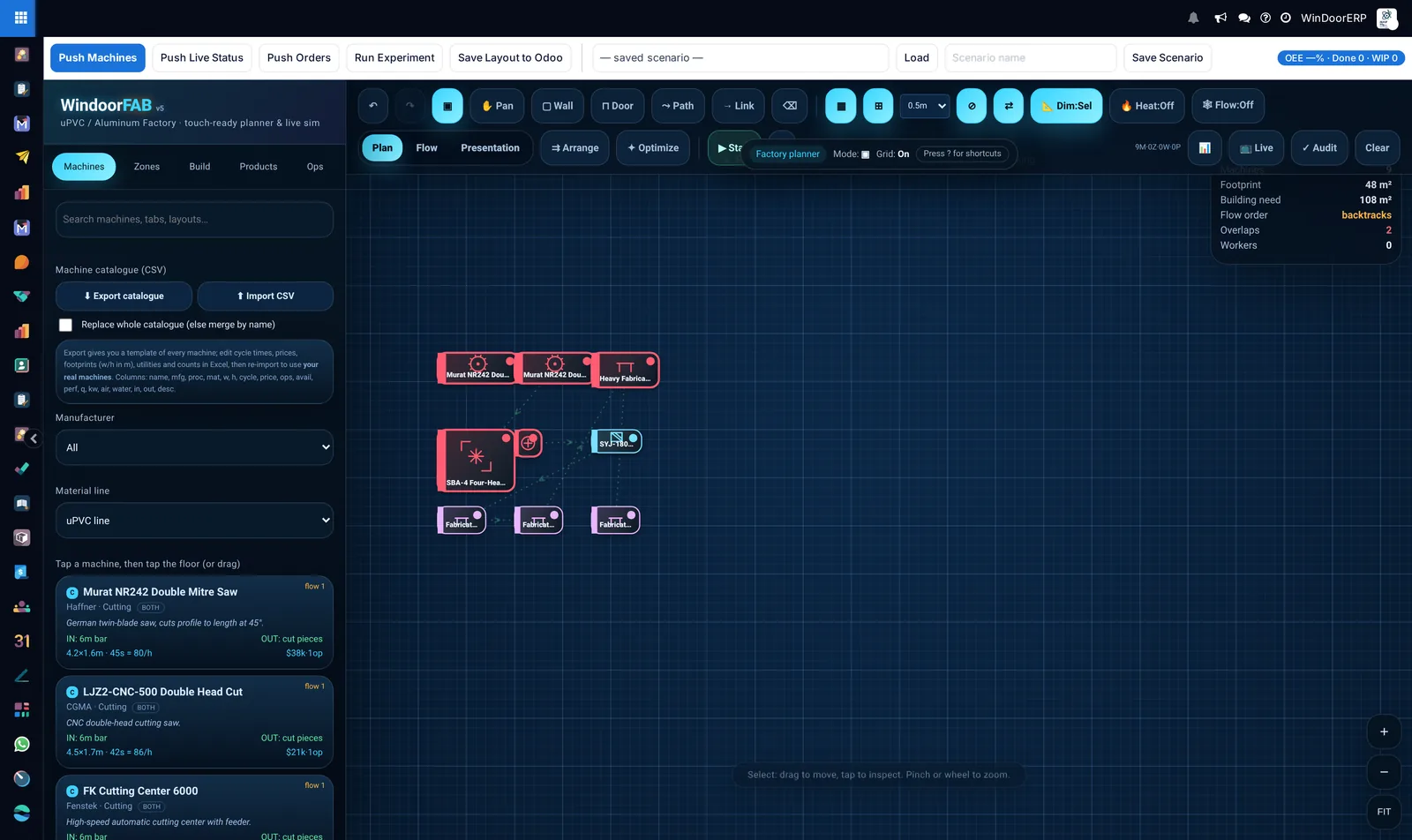This screenshot has height=840, width=1412.
Task: Select the Heavy Fabrica... node on canvas
Action: pos(625,370)
